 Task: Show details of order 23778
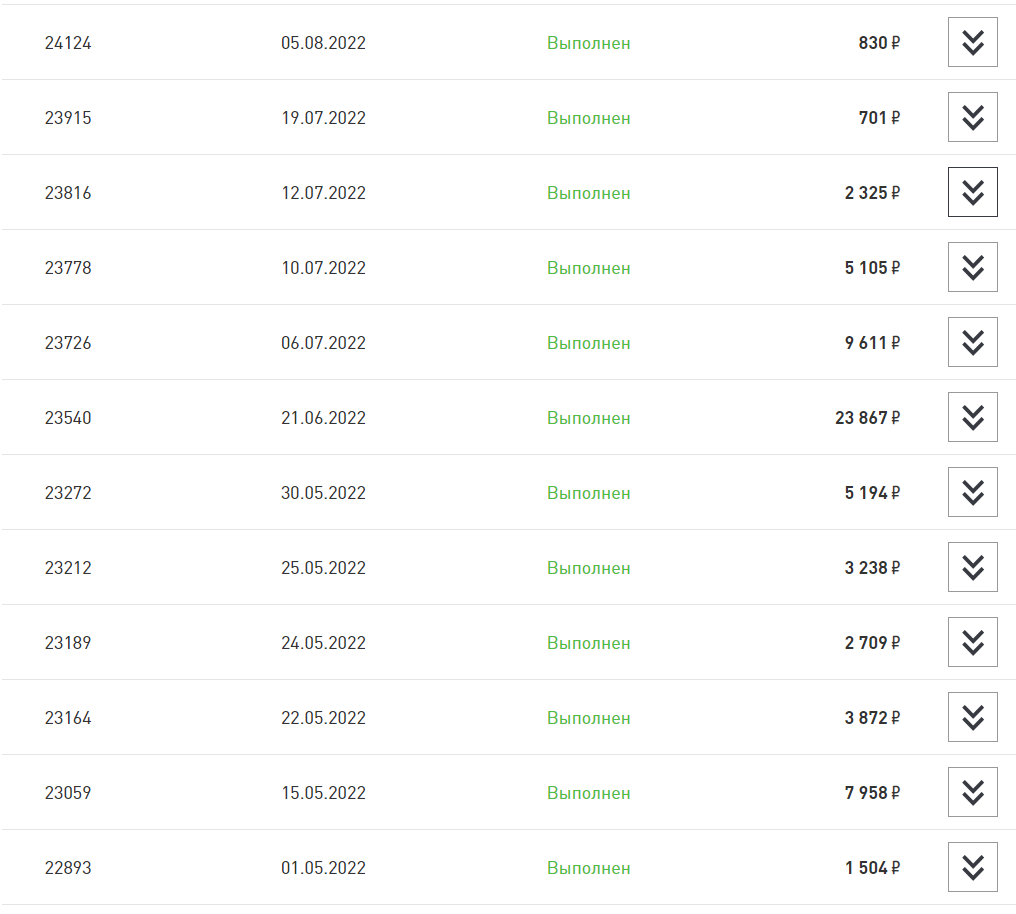coord(972,268)
